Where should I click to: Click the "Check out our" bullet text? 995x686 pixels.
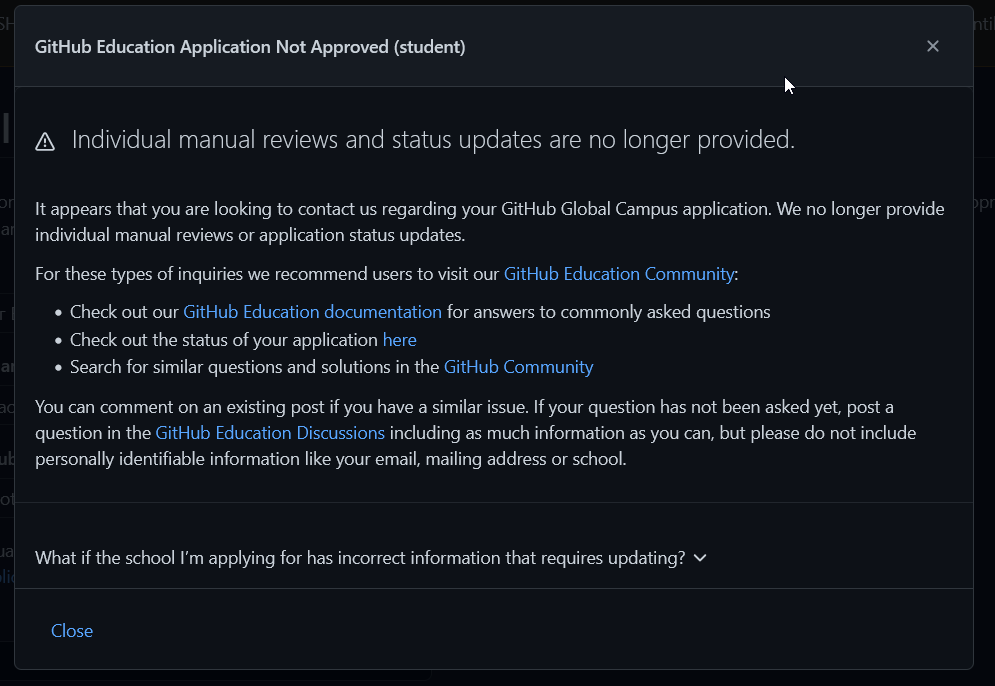pyautogui.click(x=125, y=312)
